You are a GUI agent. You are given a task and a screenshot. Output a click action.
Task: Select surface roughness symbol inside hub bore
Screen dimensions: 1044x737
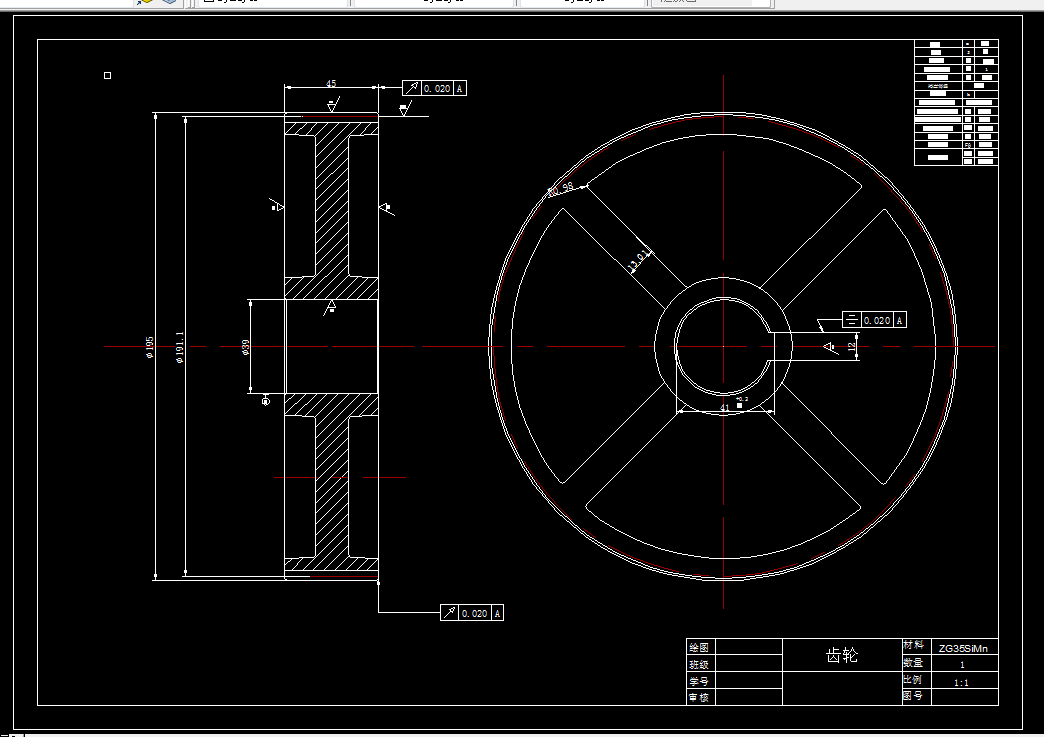tap(330, 307)
